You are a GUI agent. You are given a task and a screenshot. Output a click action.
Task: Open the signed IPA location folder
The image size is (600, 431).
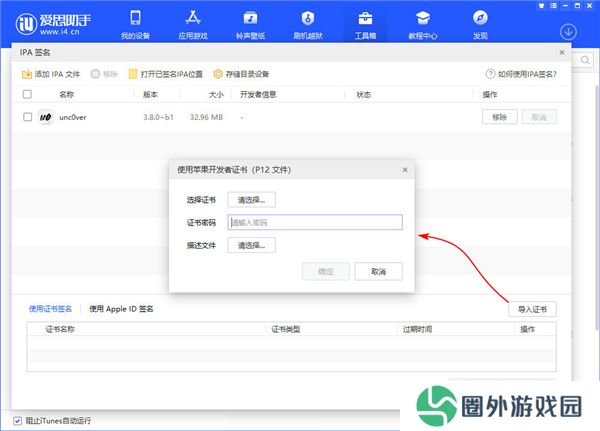[166, 74]
